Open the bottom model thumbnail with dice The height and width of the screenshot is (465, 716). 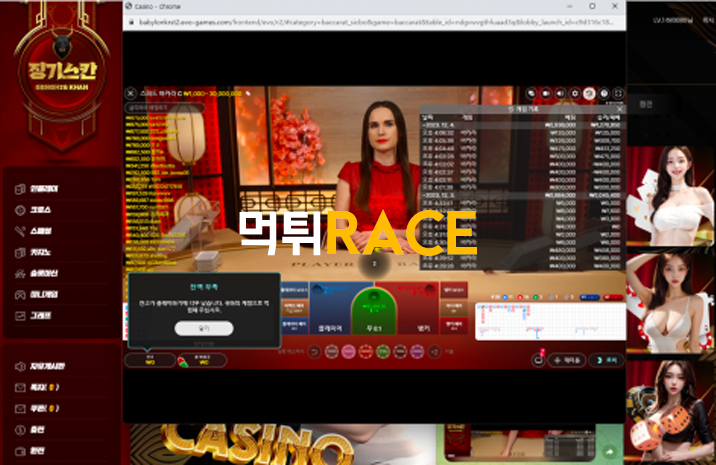pyautogui.click(x=670, y=412)
